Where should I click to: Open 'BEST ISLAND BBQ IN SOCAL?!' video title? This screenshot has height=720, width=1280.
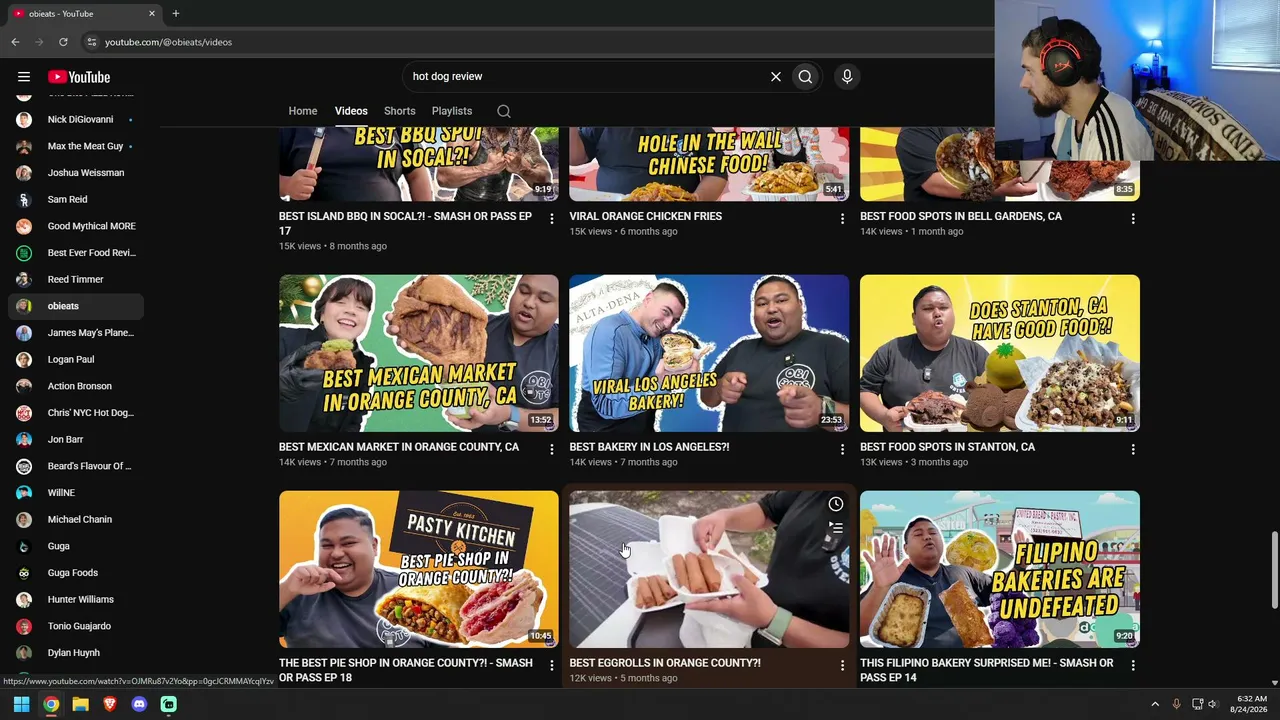point(405,223)
